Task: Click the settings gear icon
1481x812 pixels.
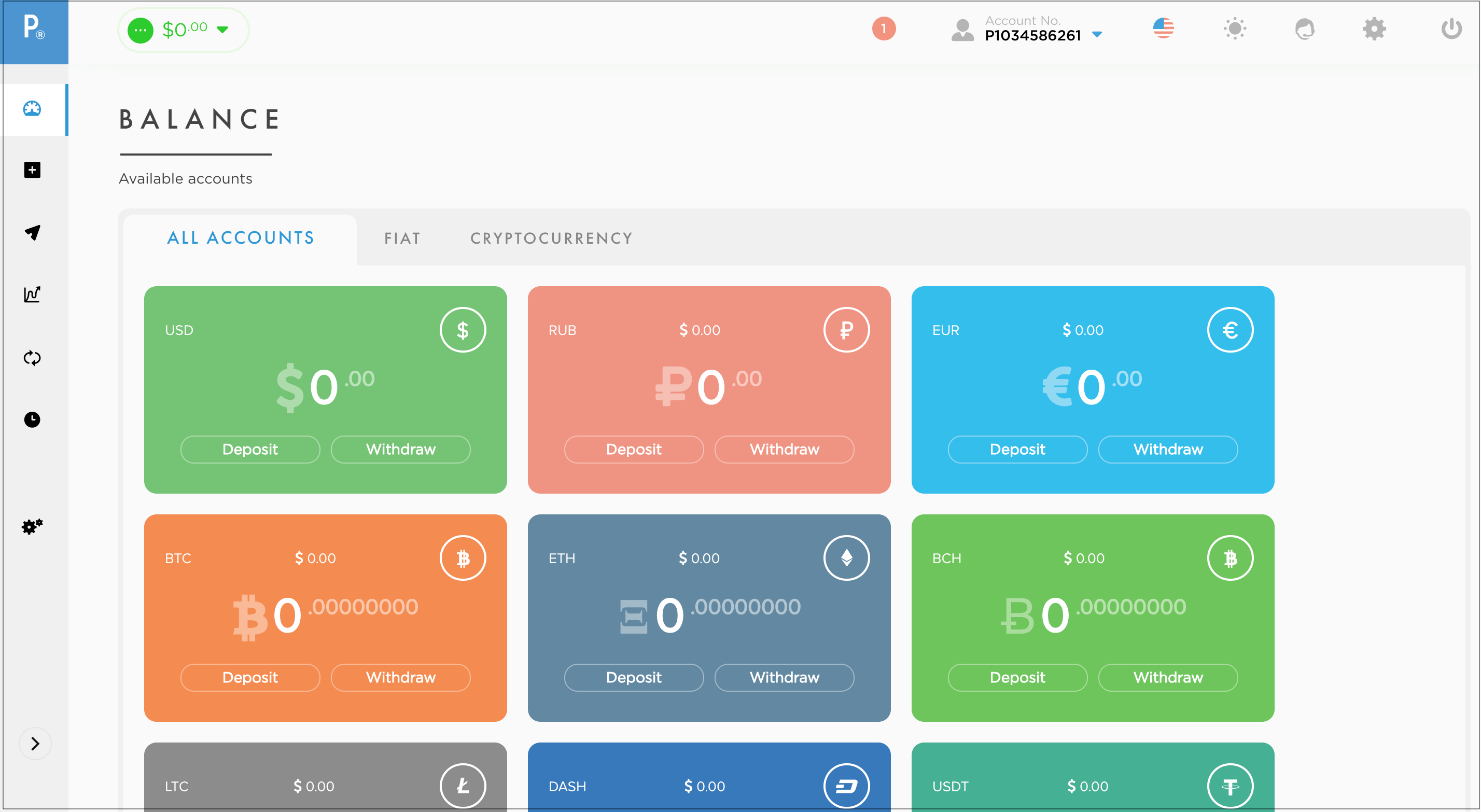Action: 1375,29
